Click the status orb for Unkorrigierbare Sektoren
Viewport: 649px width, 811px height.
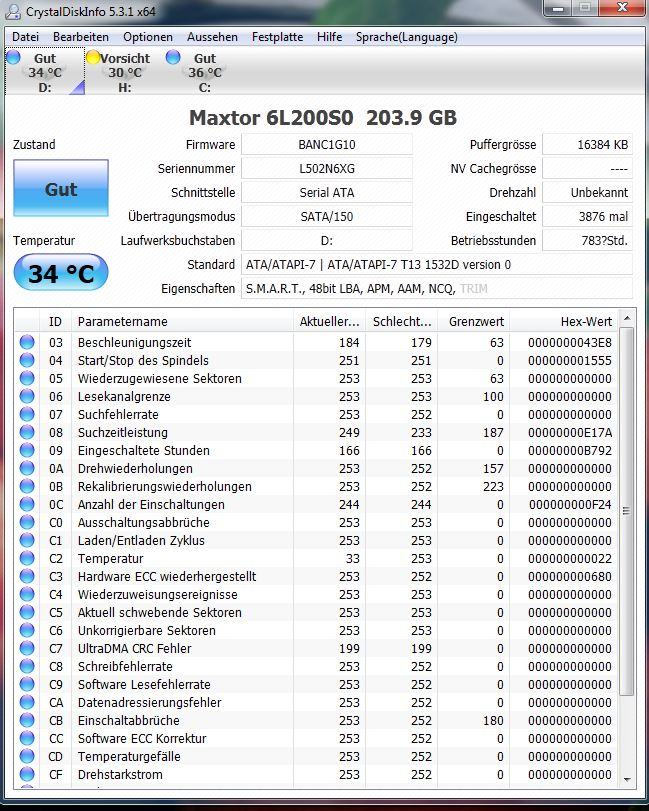tap(27, 630)
